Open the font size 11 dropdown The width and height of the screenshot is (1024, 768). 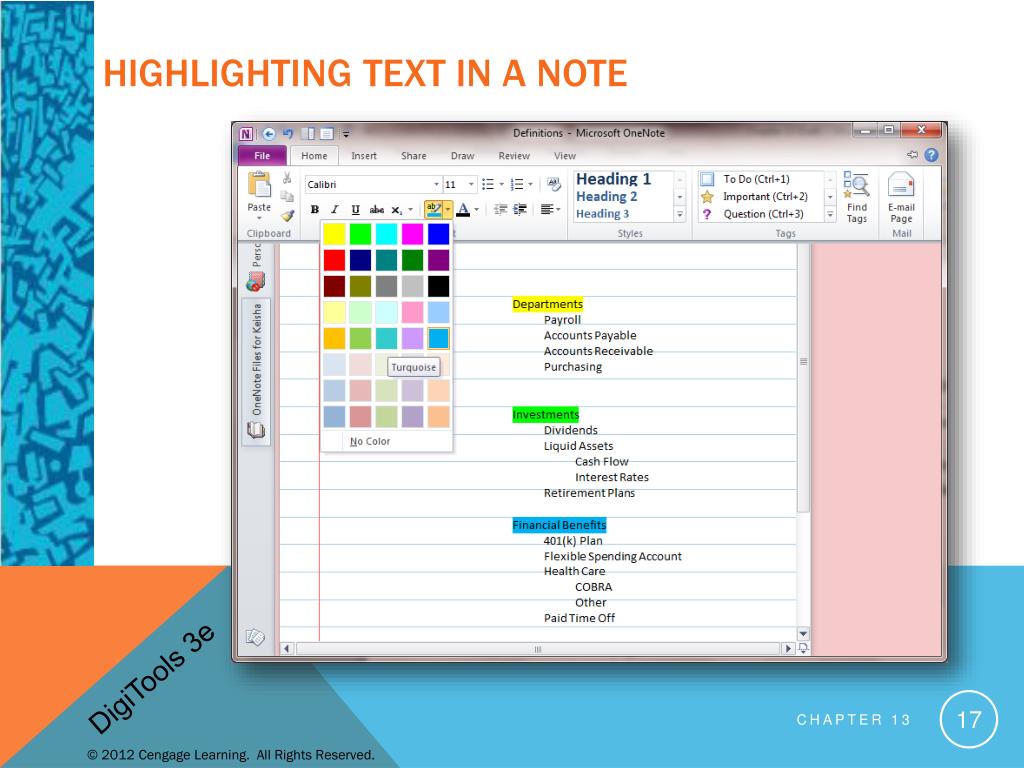[x=471, y=184]
